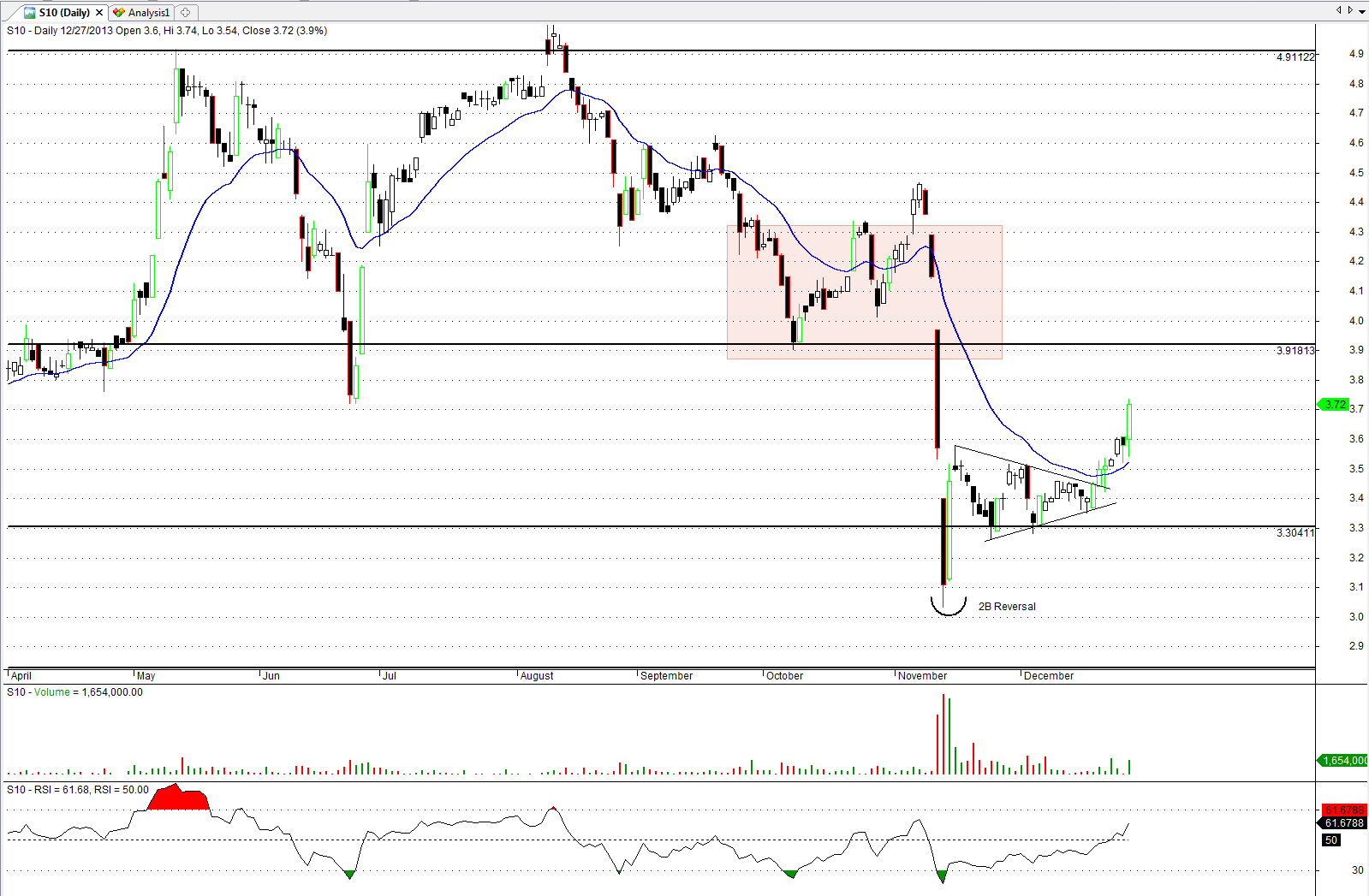Click the green 1,654,000 volume marker

point(1343,761)
